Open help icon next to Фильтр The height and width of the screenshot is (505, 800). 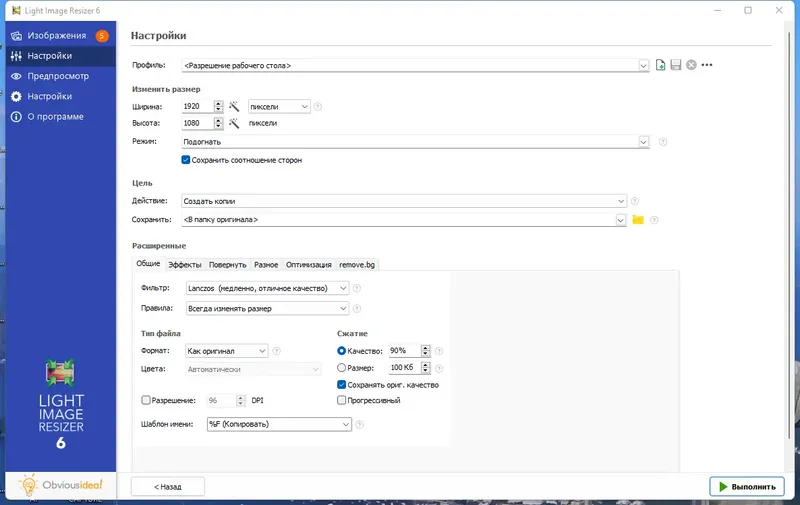(357, 288)
